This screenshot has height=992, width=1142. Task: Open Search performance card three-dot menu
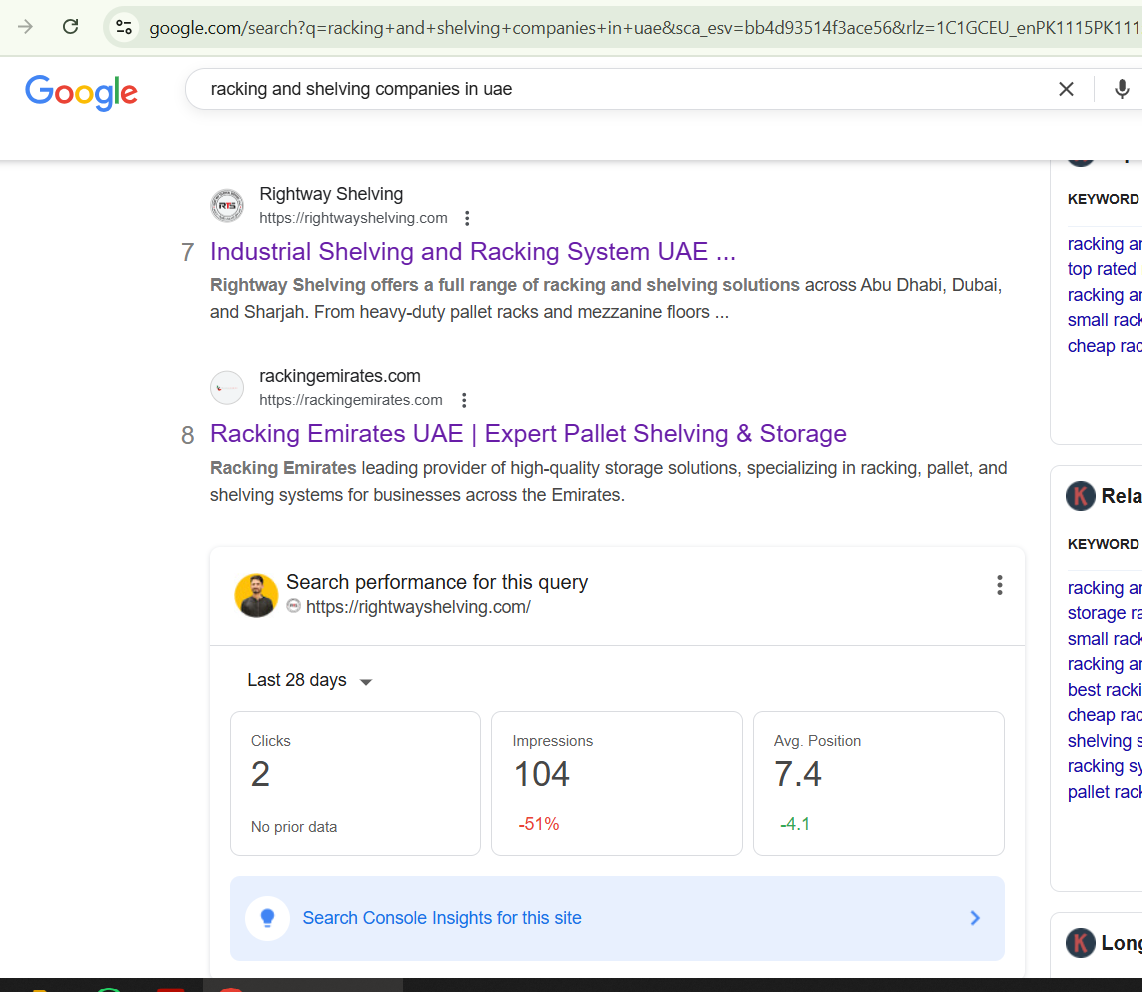[x=998, y=585]
